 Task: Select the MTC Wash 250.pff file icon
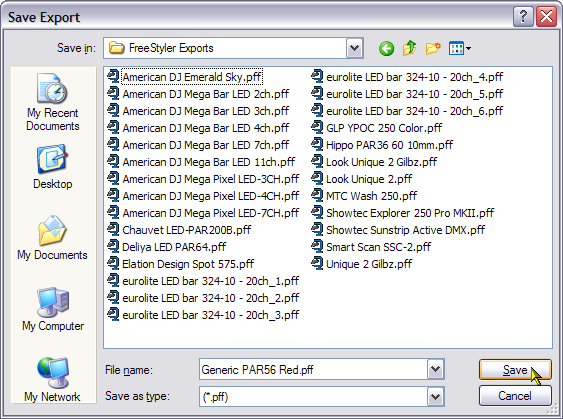click(317, 195)
